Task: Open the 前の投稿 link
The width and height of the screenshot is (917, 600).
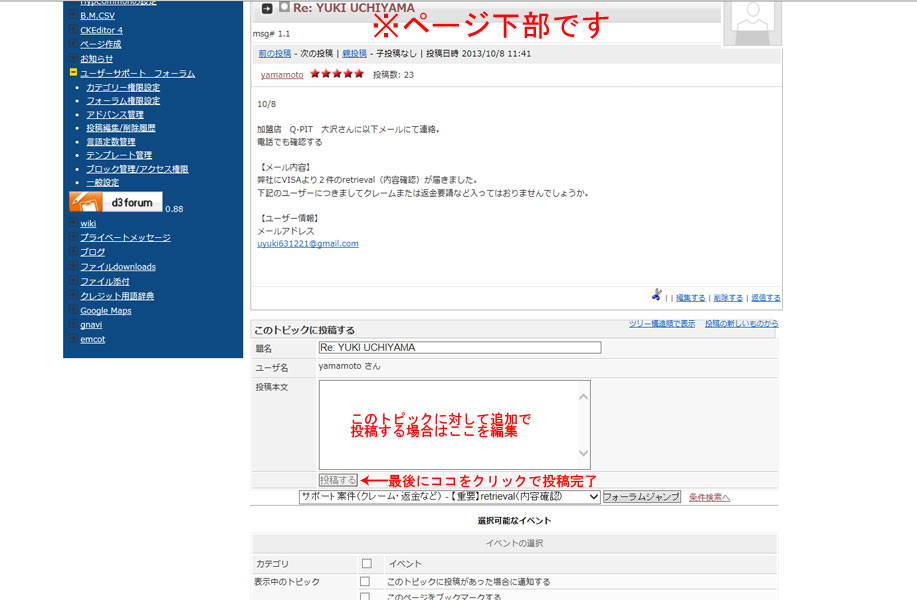Action: click(275, 53)
